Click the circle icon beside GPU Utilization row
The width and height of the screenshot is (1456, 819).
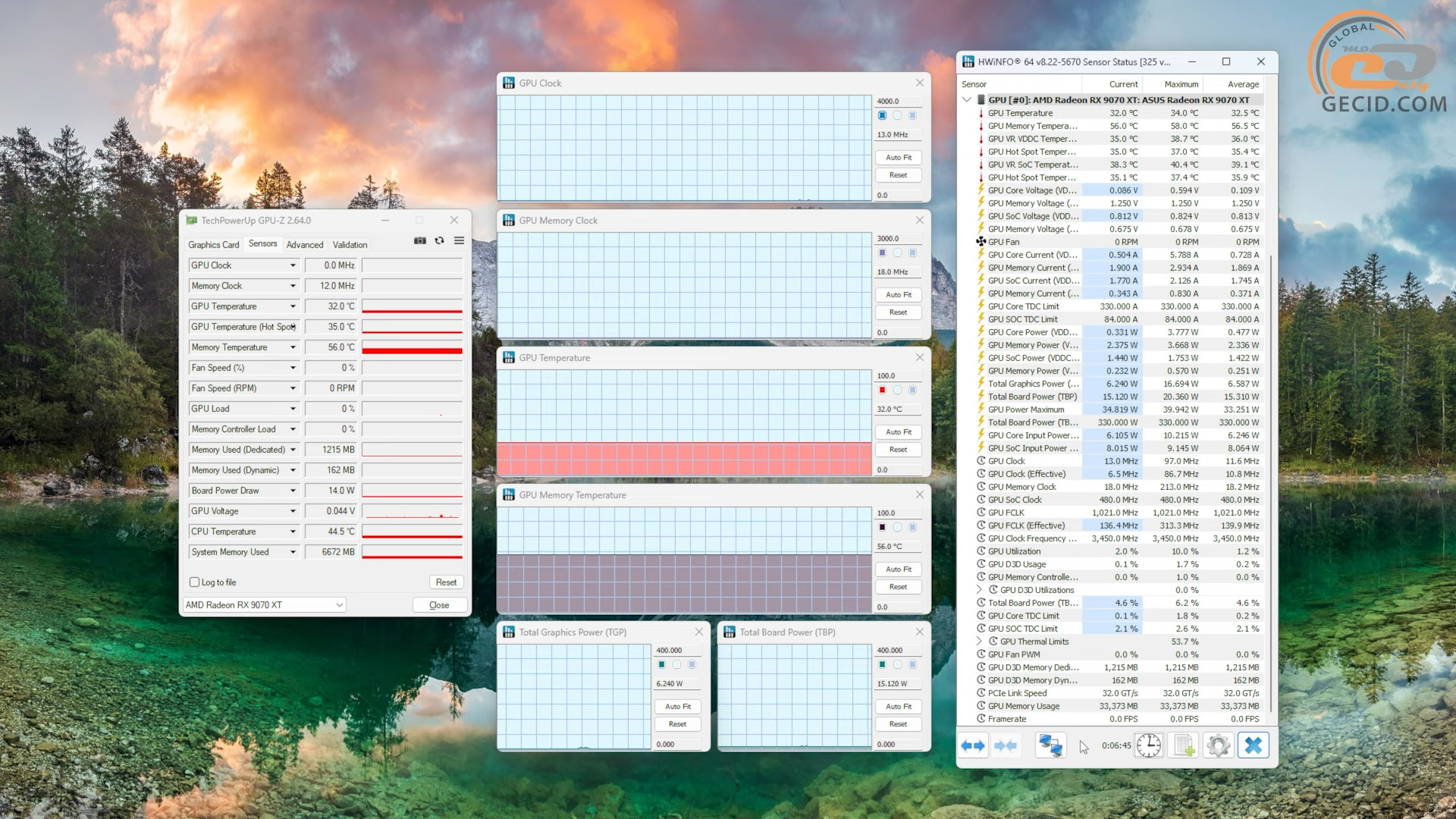pos(981,551)
